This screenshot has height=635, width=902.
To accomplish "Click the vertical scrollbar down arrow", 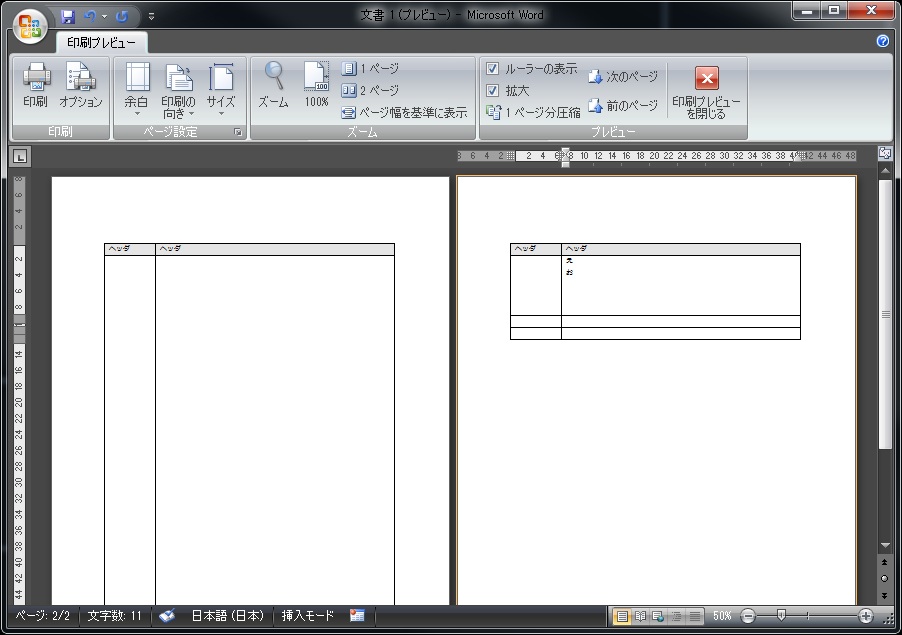I will point(884,545).
